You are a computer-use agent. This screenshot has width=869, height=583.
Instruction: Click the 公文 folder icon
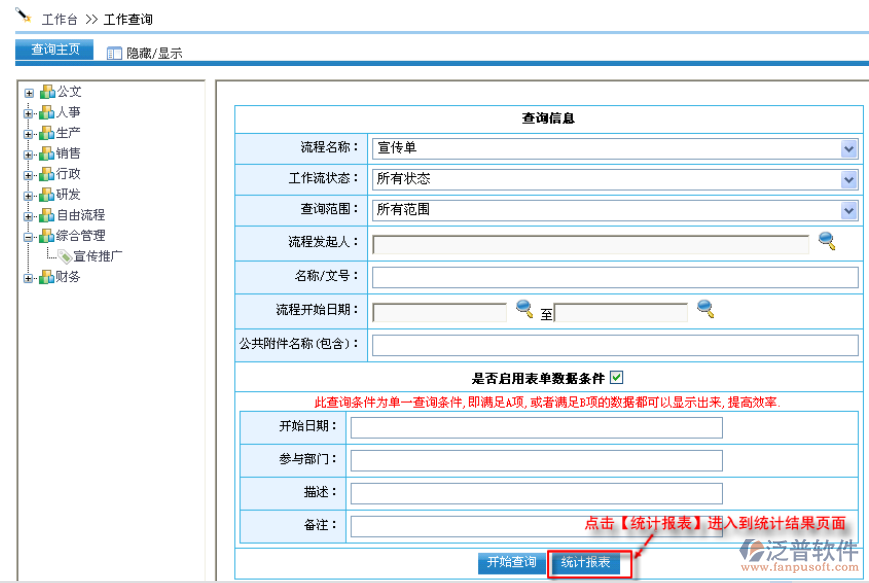click(x=47, y=92)
